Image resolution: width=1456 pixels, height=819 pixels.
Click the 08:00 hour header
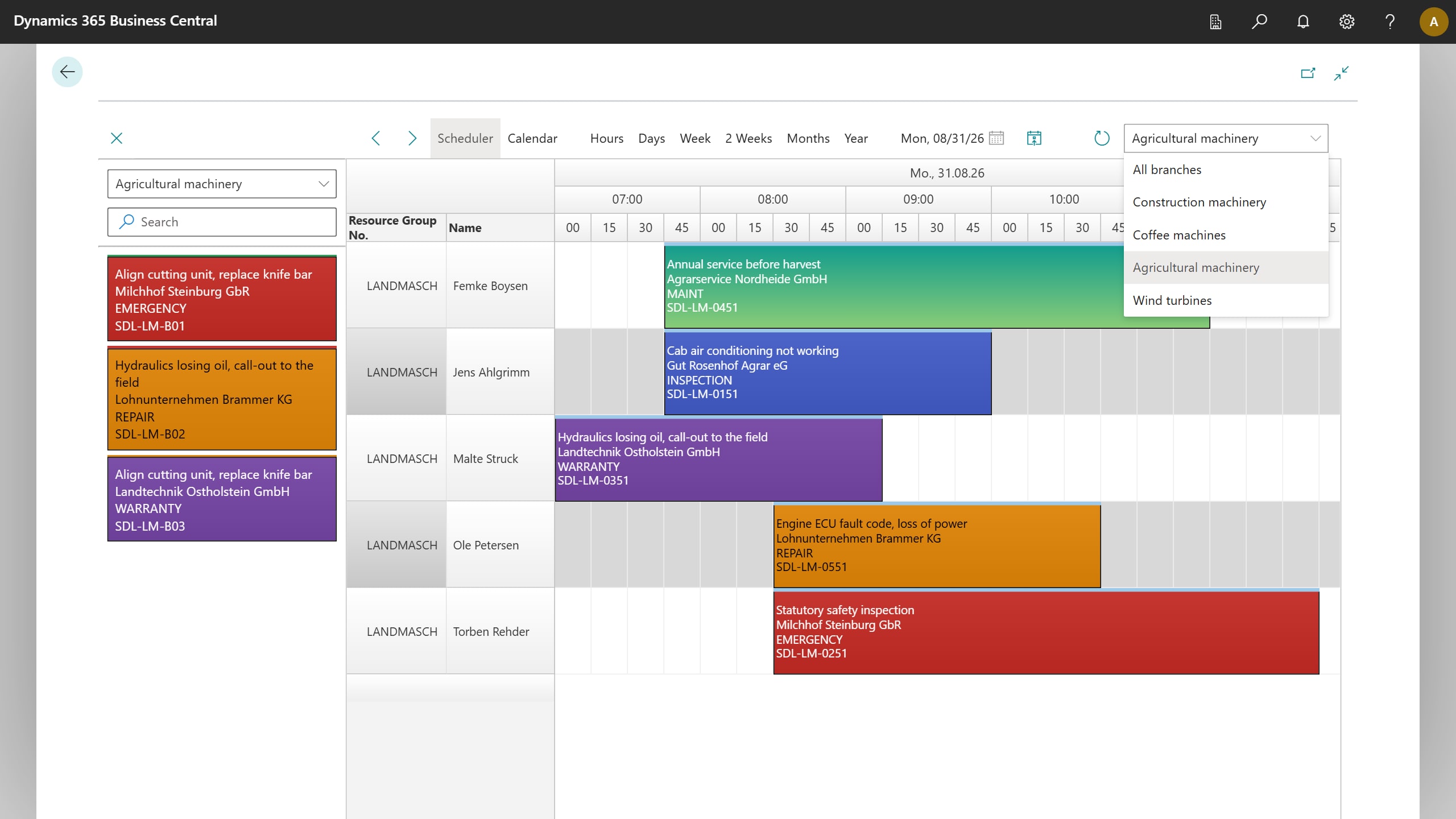click(773, 200)
